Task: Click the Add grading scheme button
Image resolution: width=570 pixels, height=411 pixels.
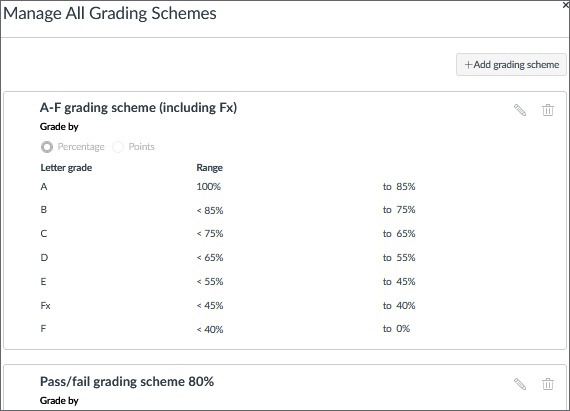Action: tap(511, 65)
